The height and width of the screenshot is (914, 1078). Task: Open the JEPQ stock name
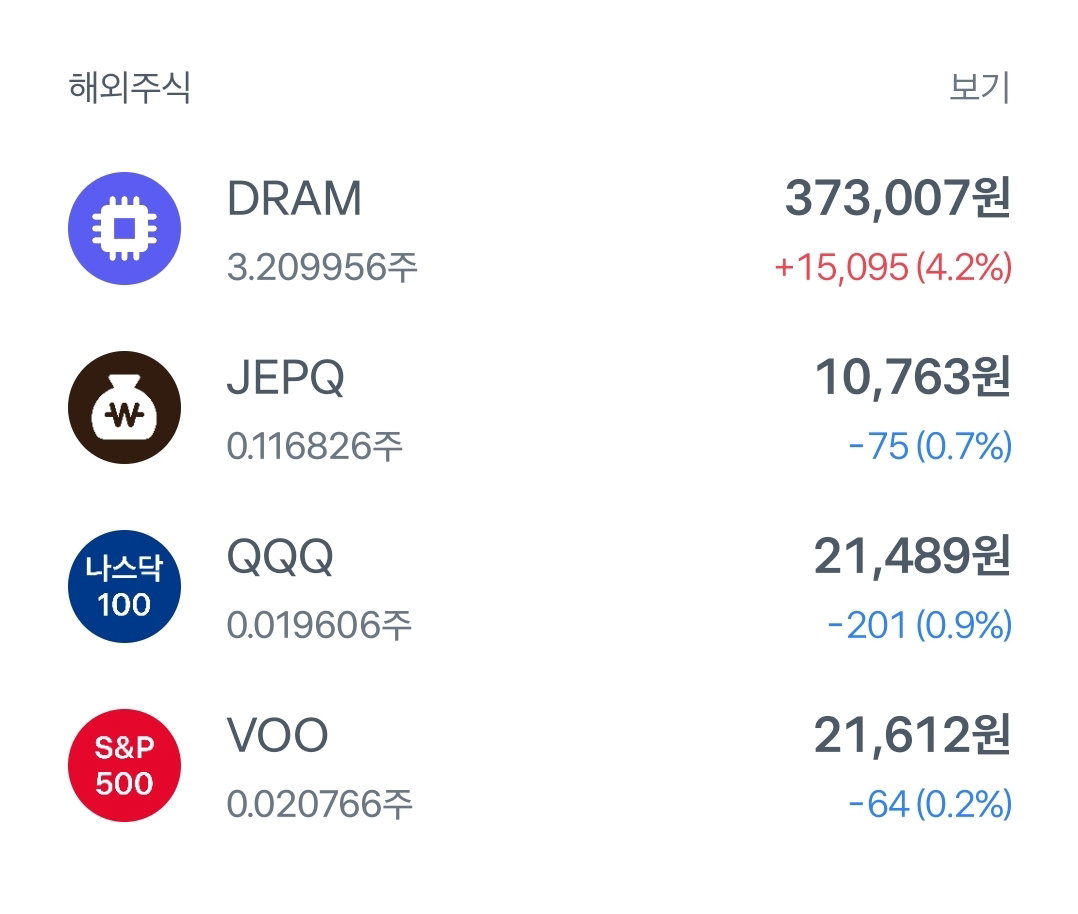pos(285,378)
